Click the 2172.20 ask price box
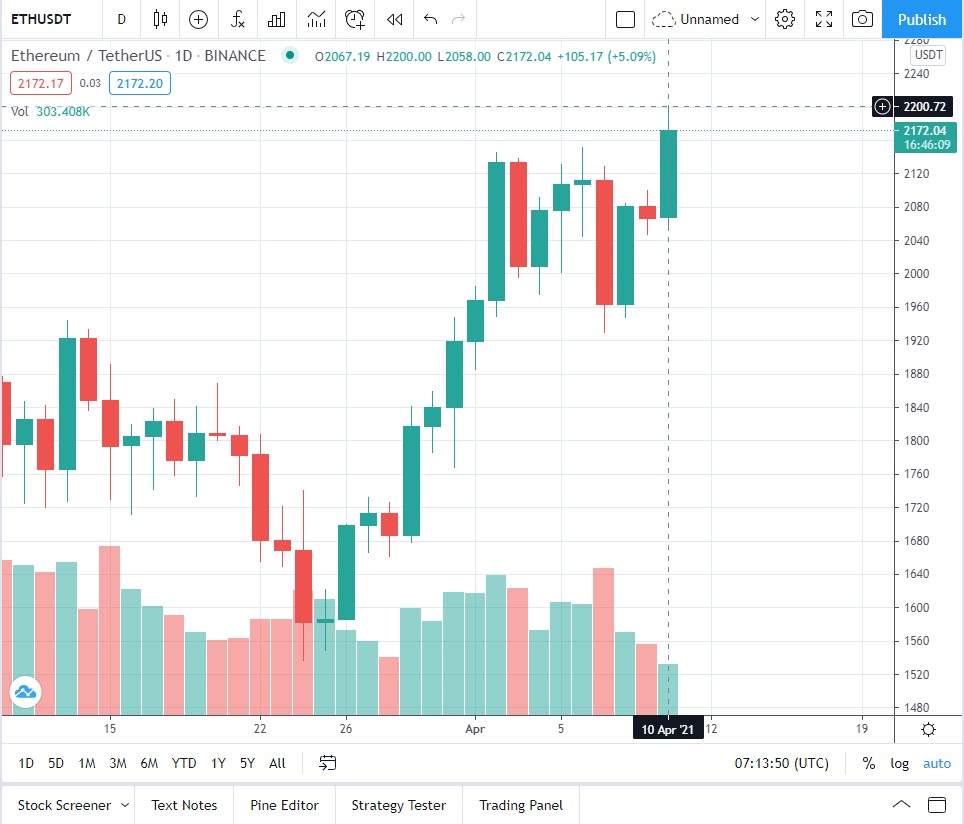 click(x=139, y=83)
